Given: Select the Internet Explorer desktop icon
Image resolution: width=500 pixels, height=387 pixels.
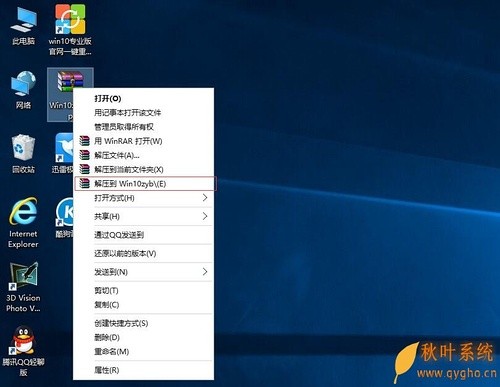Looking at the screenshot, I should pyautogui.click(x=23, y=211).
